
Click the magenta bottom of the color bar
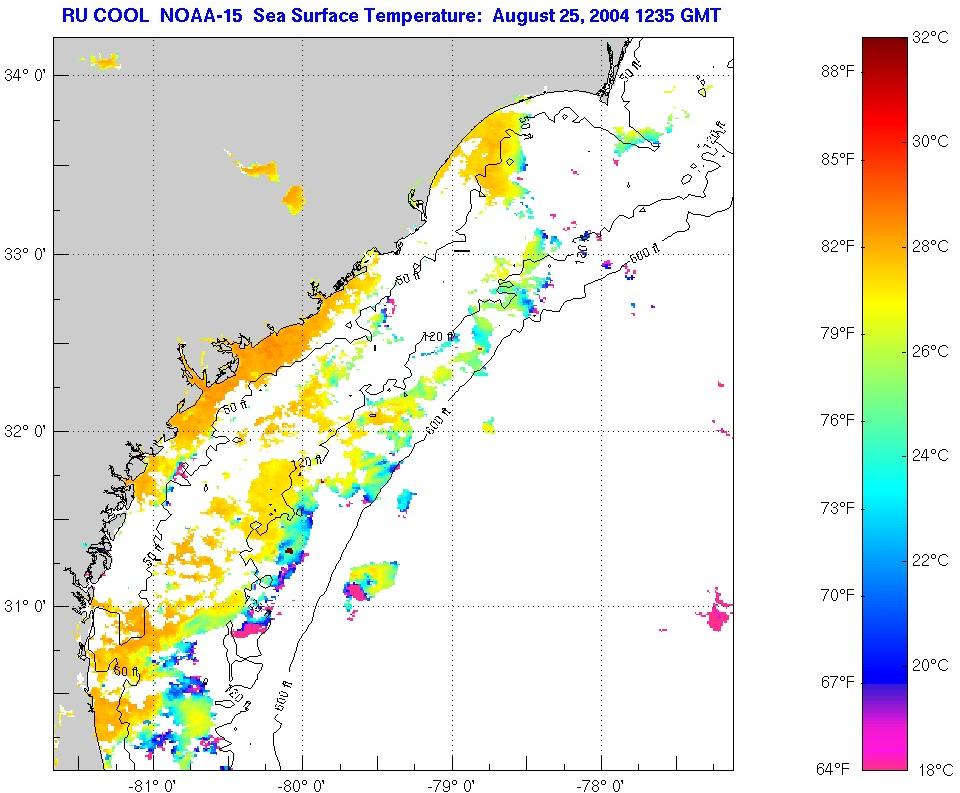coord(885,750)
